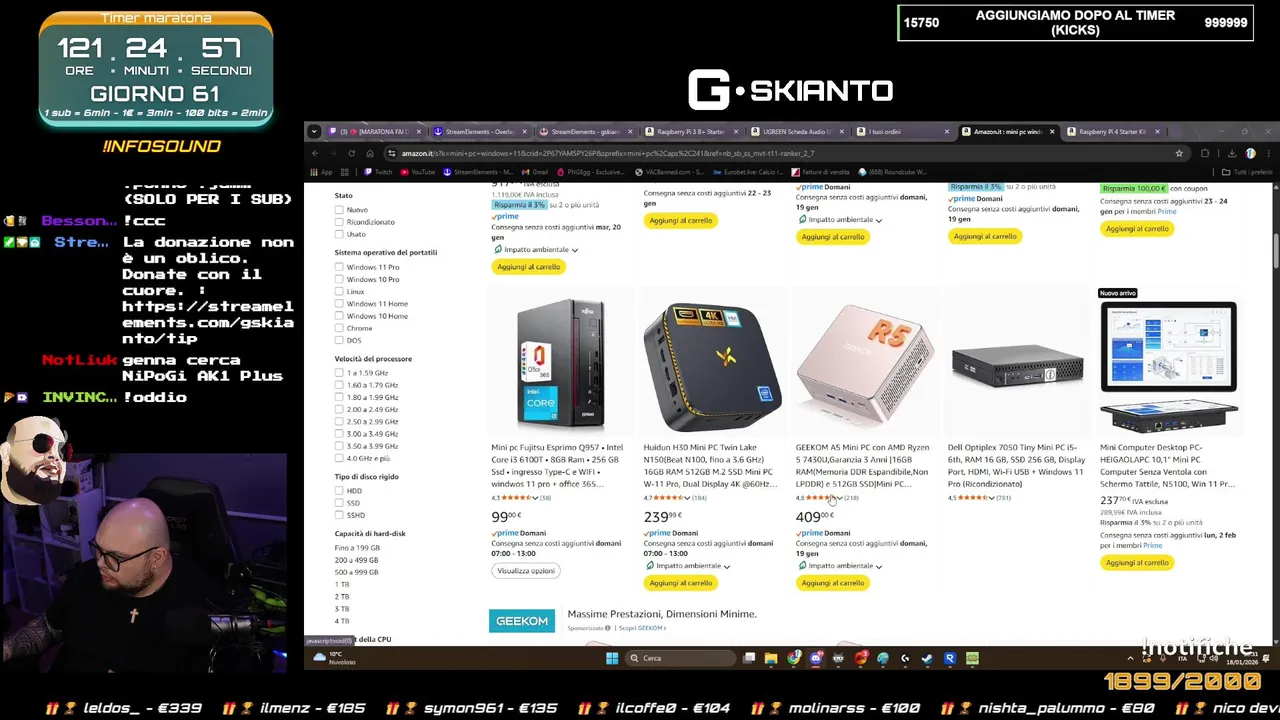Check 2.00 a 2.49 GHz filter
1280x720 pixels.
(339, 409)
